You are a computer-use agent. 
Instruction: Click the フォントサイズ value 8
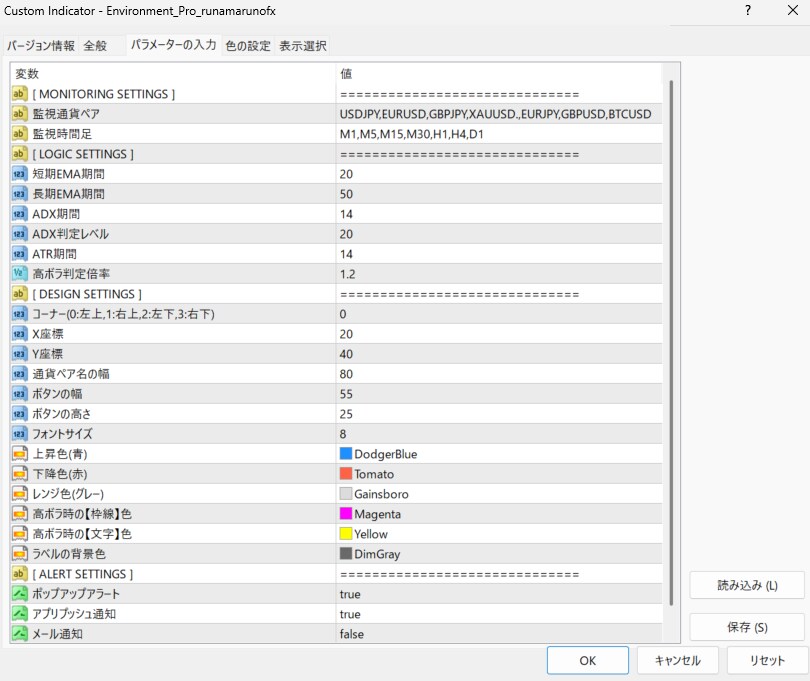click(343, 434)
